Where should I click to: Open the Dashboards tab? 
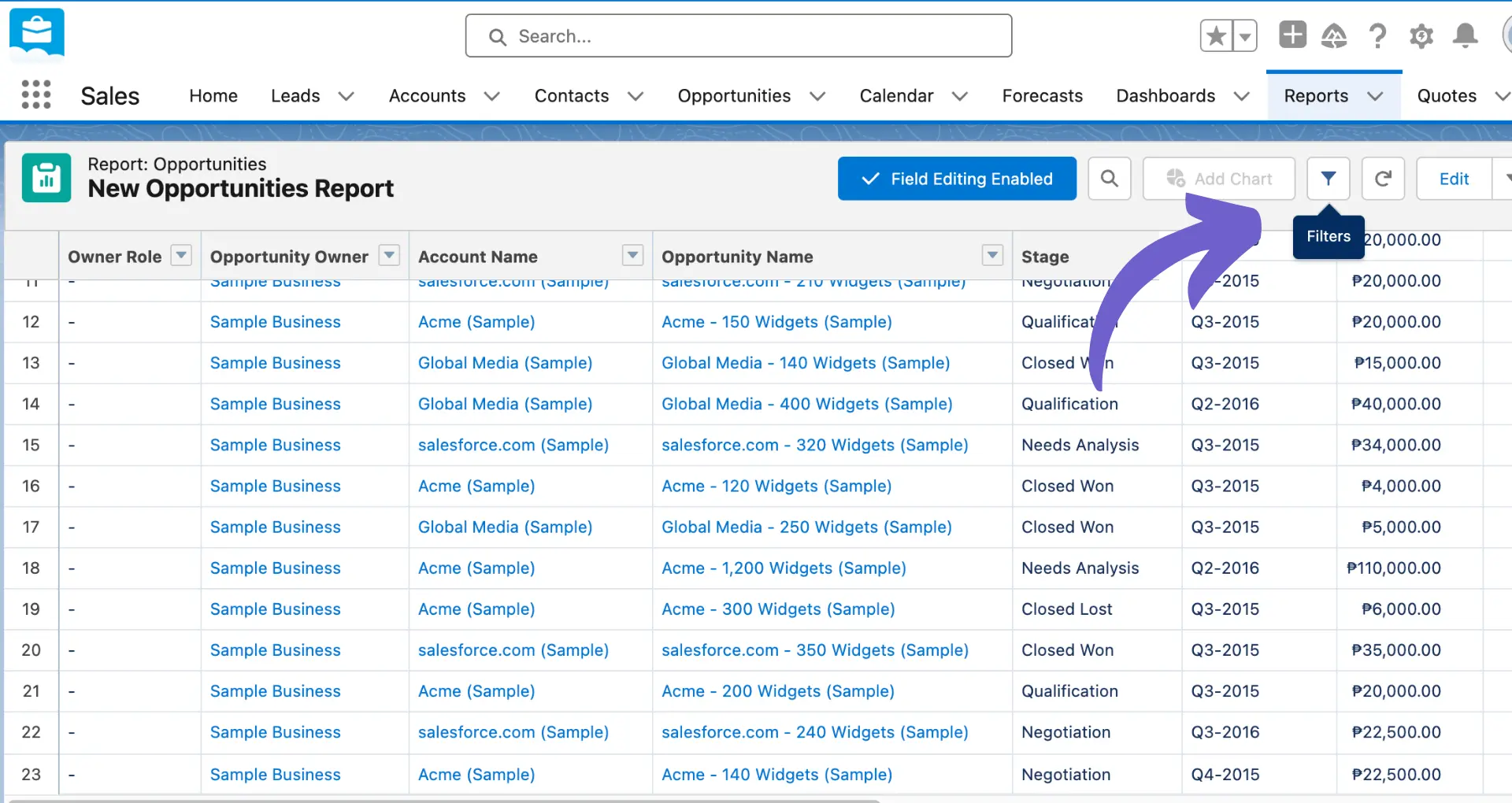tap(1165, 95)
